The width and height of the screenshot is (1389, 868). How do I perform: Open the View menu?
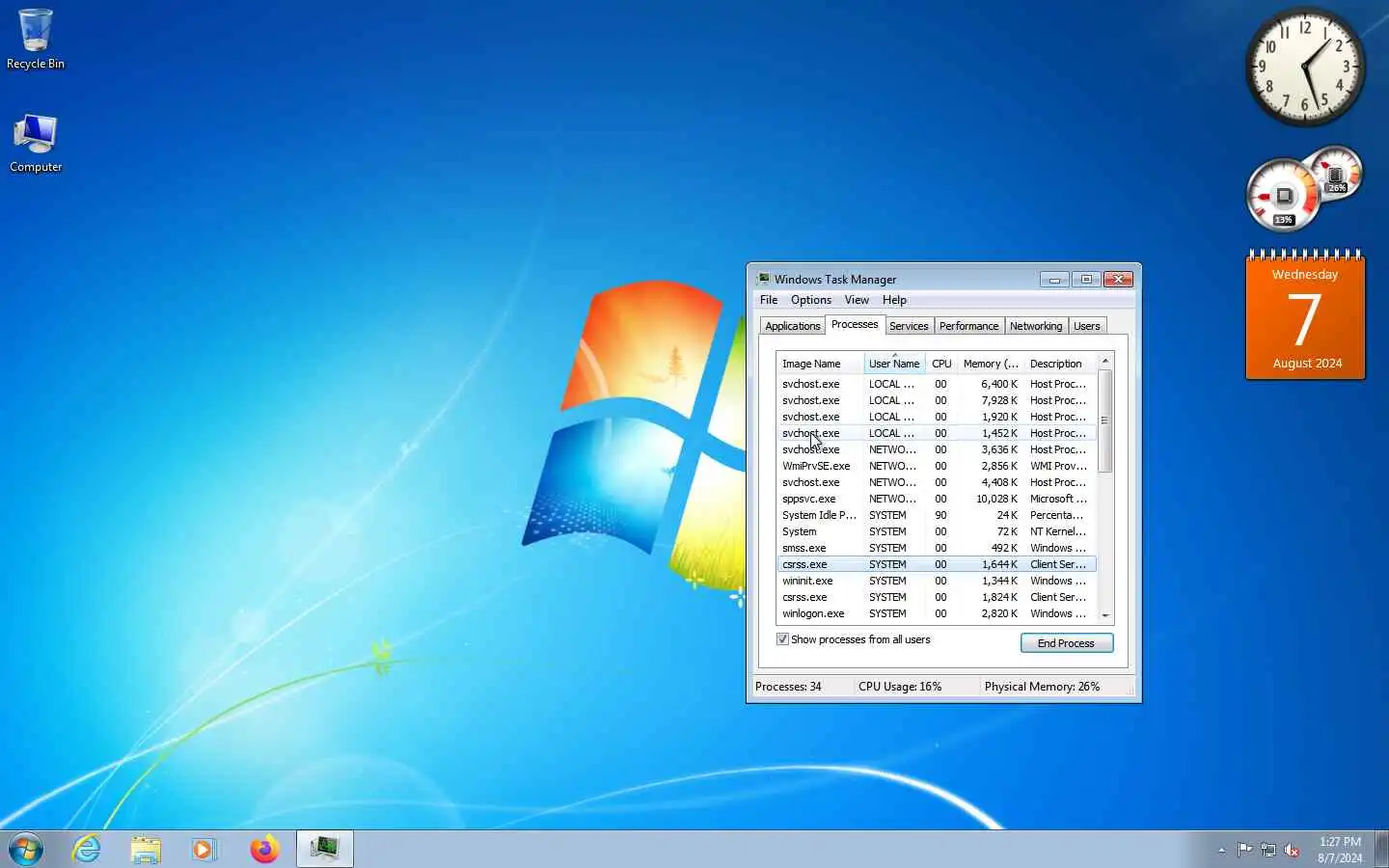(x=857, y=300)
